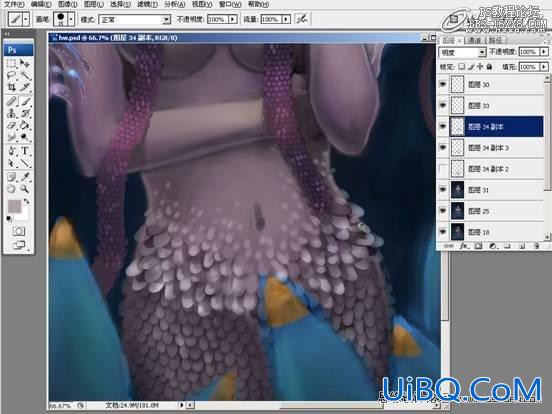Select the Paint Bucket tool

[x=24, y=125]
